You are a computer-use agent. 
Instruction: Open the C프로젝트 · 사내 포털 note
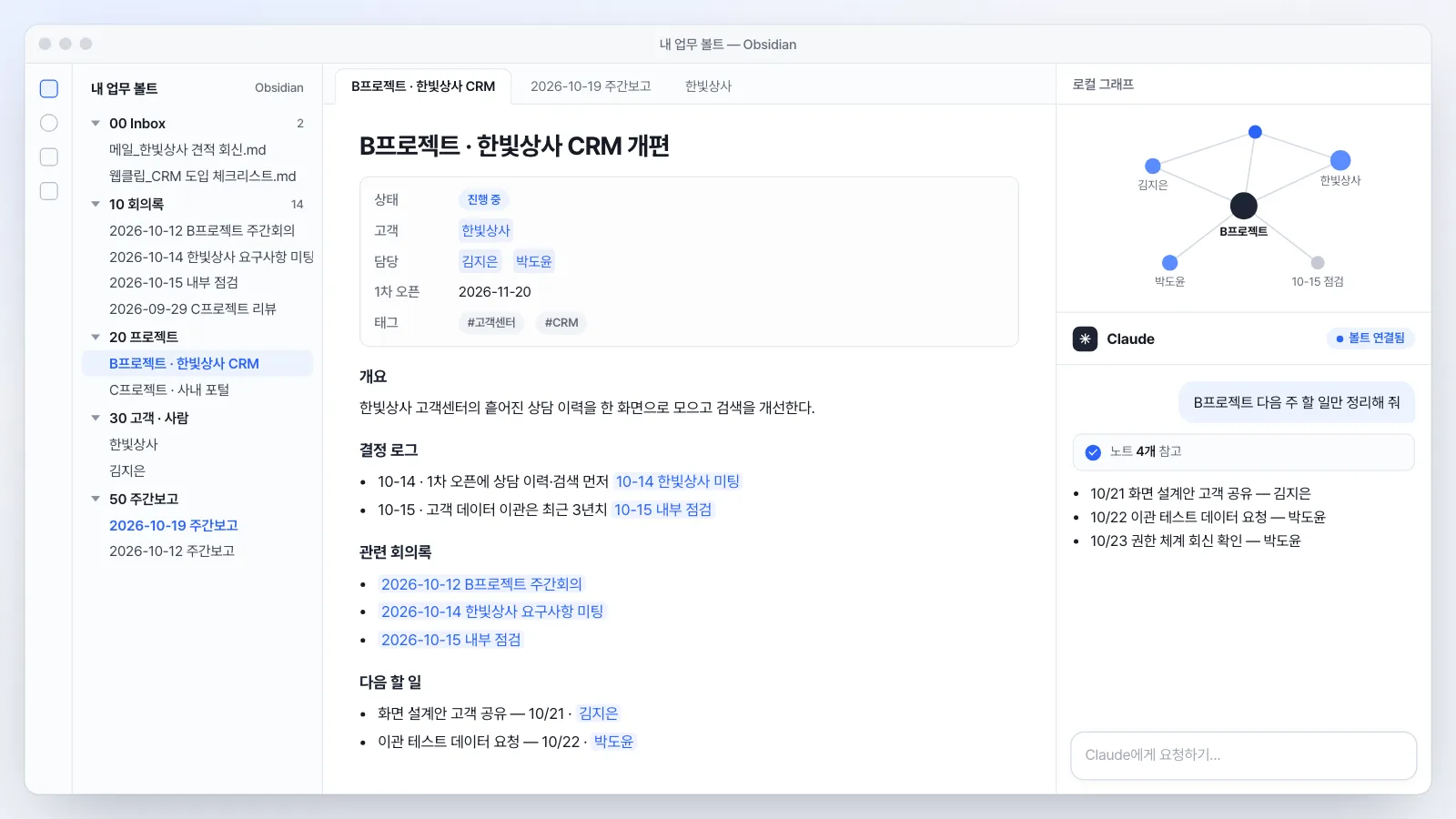click(x=197, y=390)
